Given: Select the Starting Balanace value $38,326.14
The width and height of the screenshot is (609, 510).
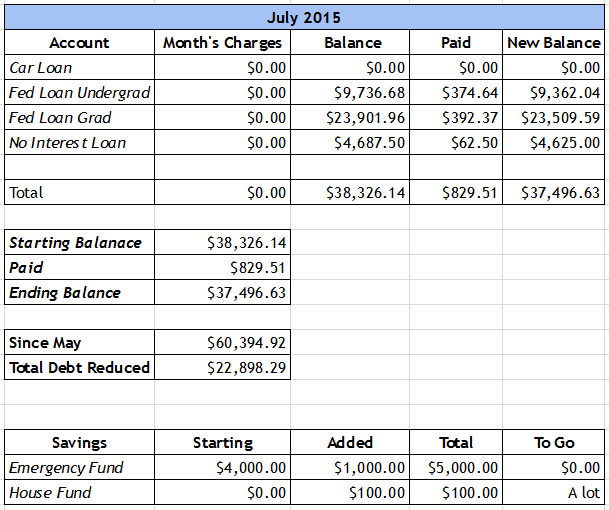Looking at the screenshot, I should [x=222, y=242].
